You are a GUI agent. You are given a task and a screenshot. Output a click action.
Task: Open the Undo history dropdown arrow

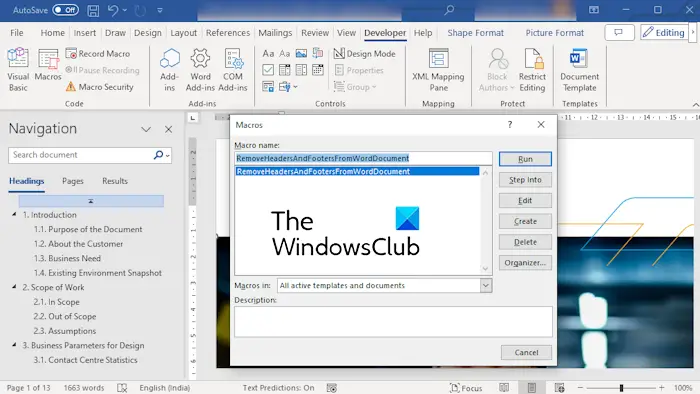(x=125, y=10)
